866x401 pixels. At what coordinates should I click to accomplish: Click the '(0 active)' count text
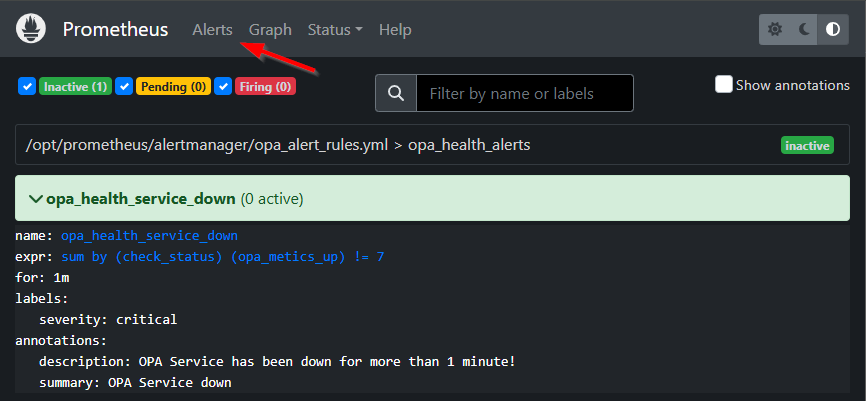click(272, 199)
